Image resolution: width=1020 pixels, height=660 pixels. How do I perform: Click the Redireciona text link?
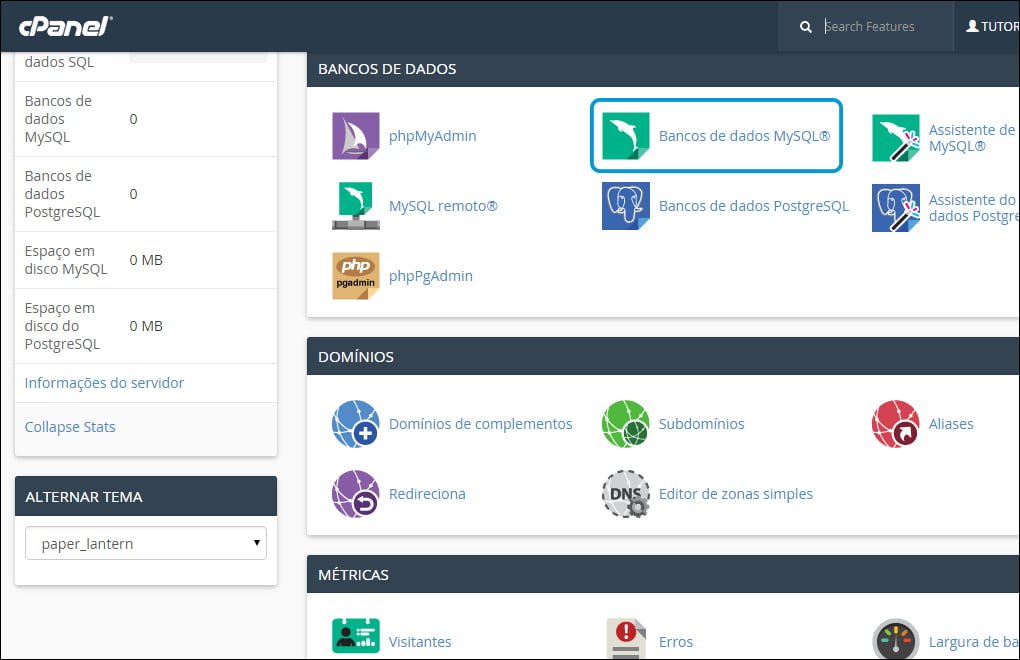pos(427,494)
